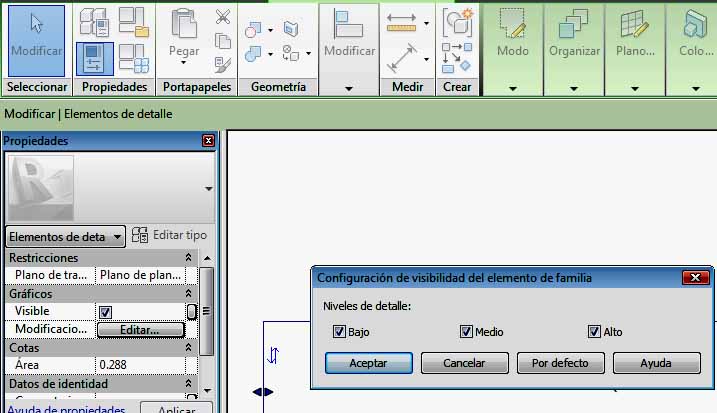Open the Organizar panel icon

click(573, 25)
